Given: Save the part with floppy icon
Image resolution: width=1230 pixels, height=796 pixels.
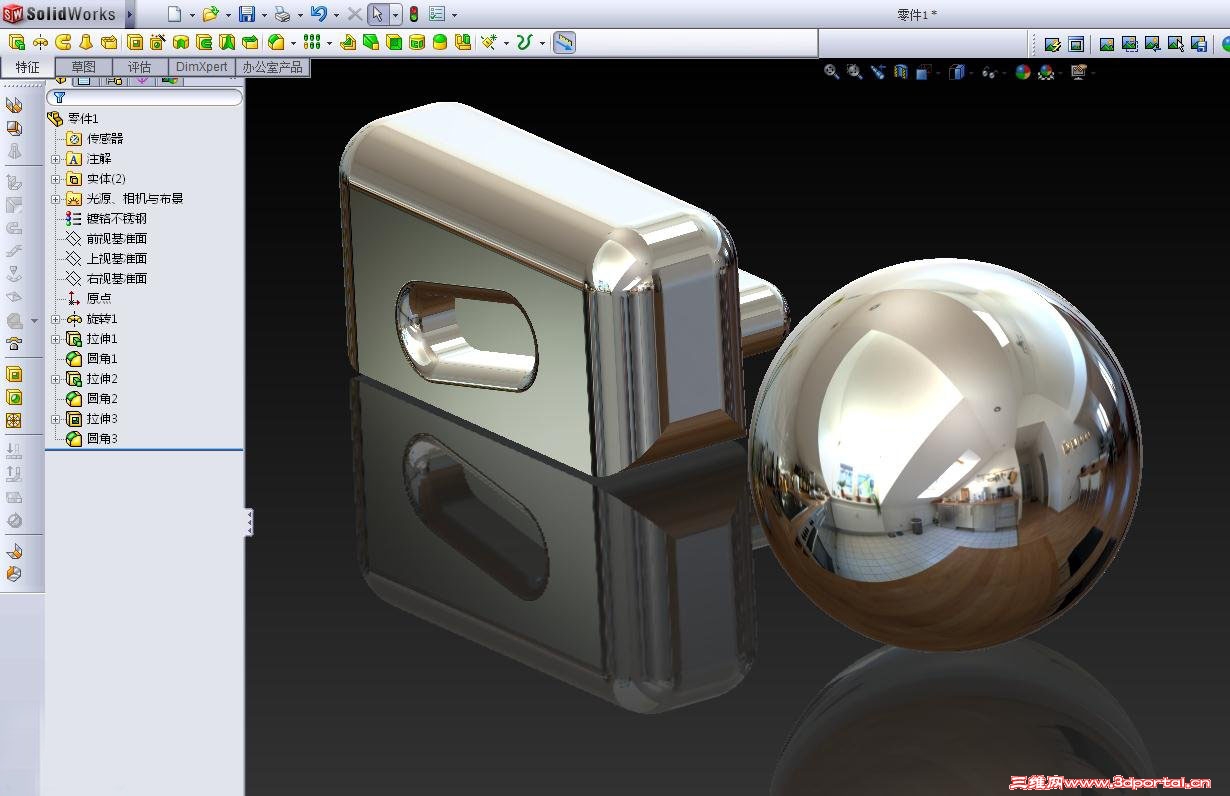Looking at the screenshot, I should pyautogui.click(x=246, y=14).
